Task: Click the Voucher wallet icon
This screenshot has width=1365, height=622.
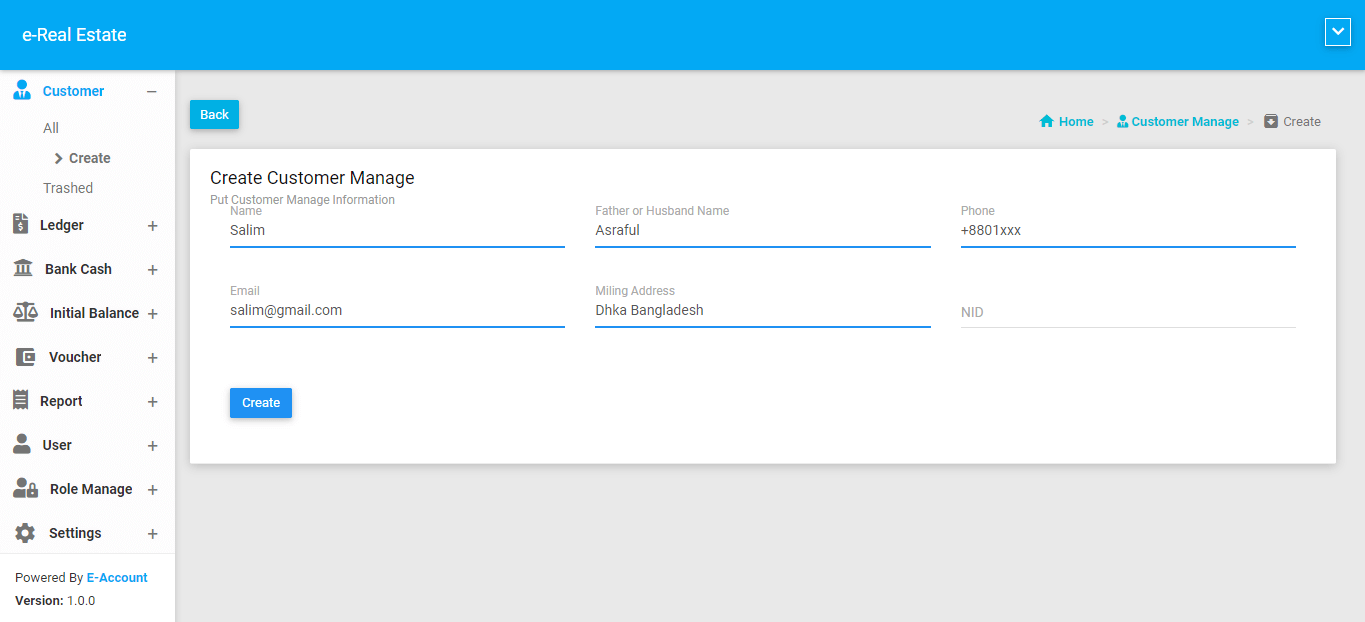Action: pyautogui.click(x=25, y=357)
